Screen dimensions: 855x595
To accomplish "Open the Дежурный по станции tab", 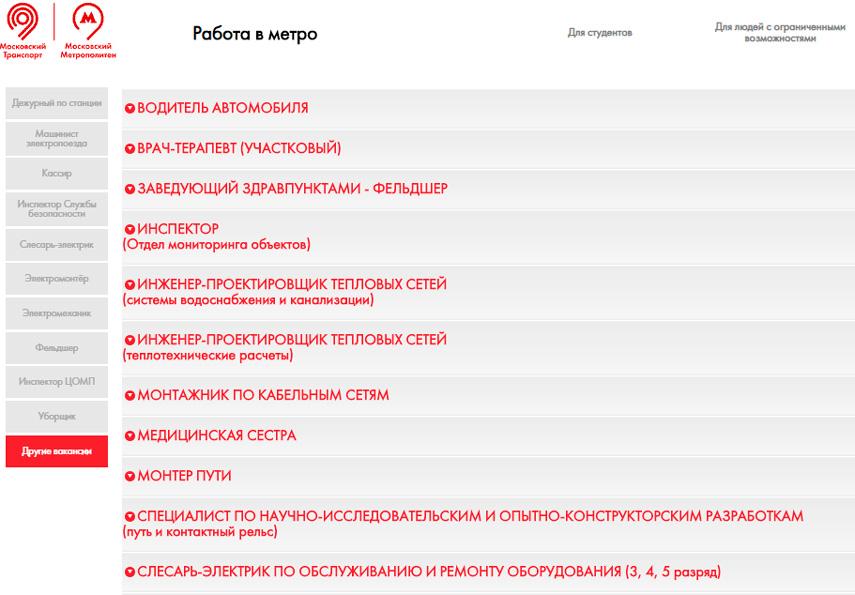I will pyautogui.click(x=57, y=104).
